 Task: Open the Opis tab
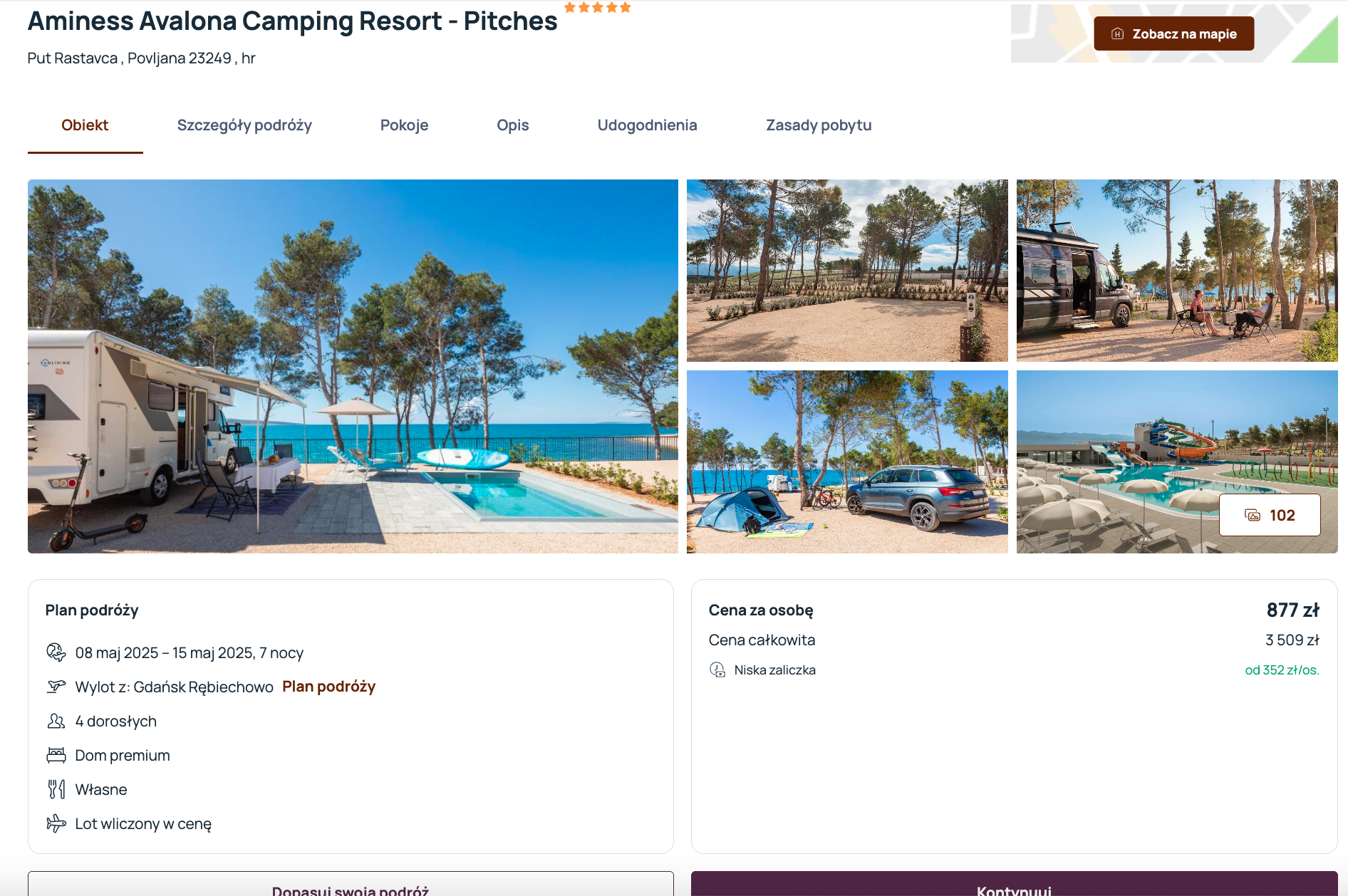tap(513, 125)
